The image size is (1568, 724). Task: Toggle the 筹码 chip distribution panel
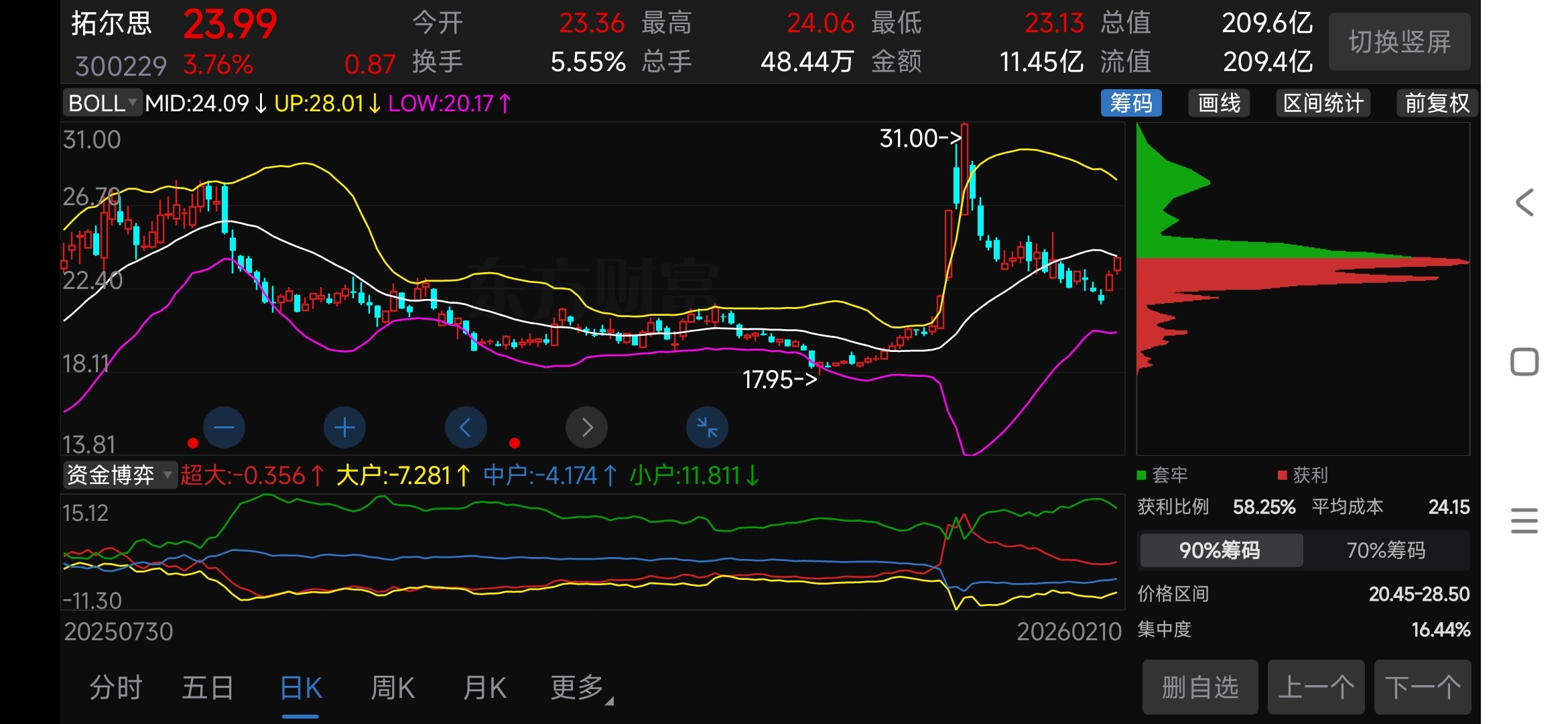(x=1131, y=103)
